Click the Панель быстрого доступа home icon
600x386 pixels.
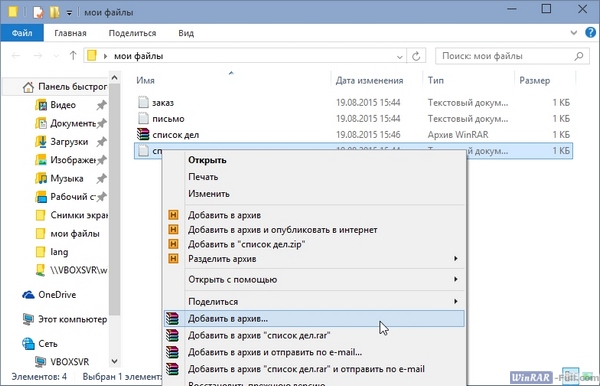click(x=28, y=87)
